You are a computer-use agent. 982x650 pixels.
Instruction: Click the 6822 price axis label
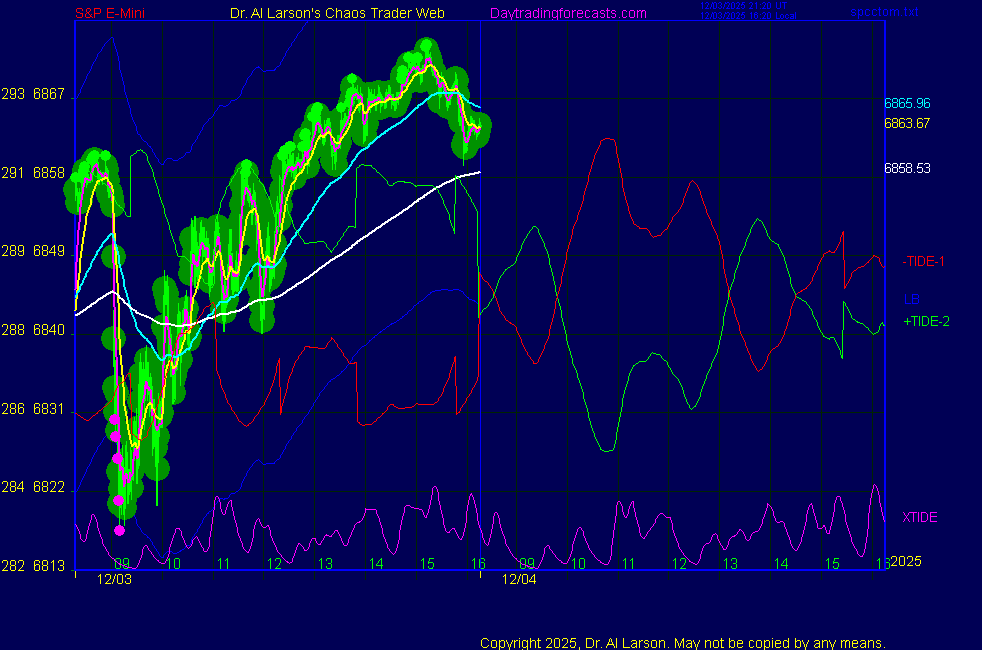point(50,487)
